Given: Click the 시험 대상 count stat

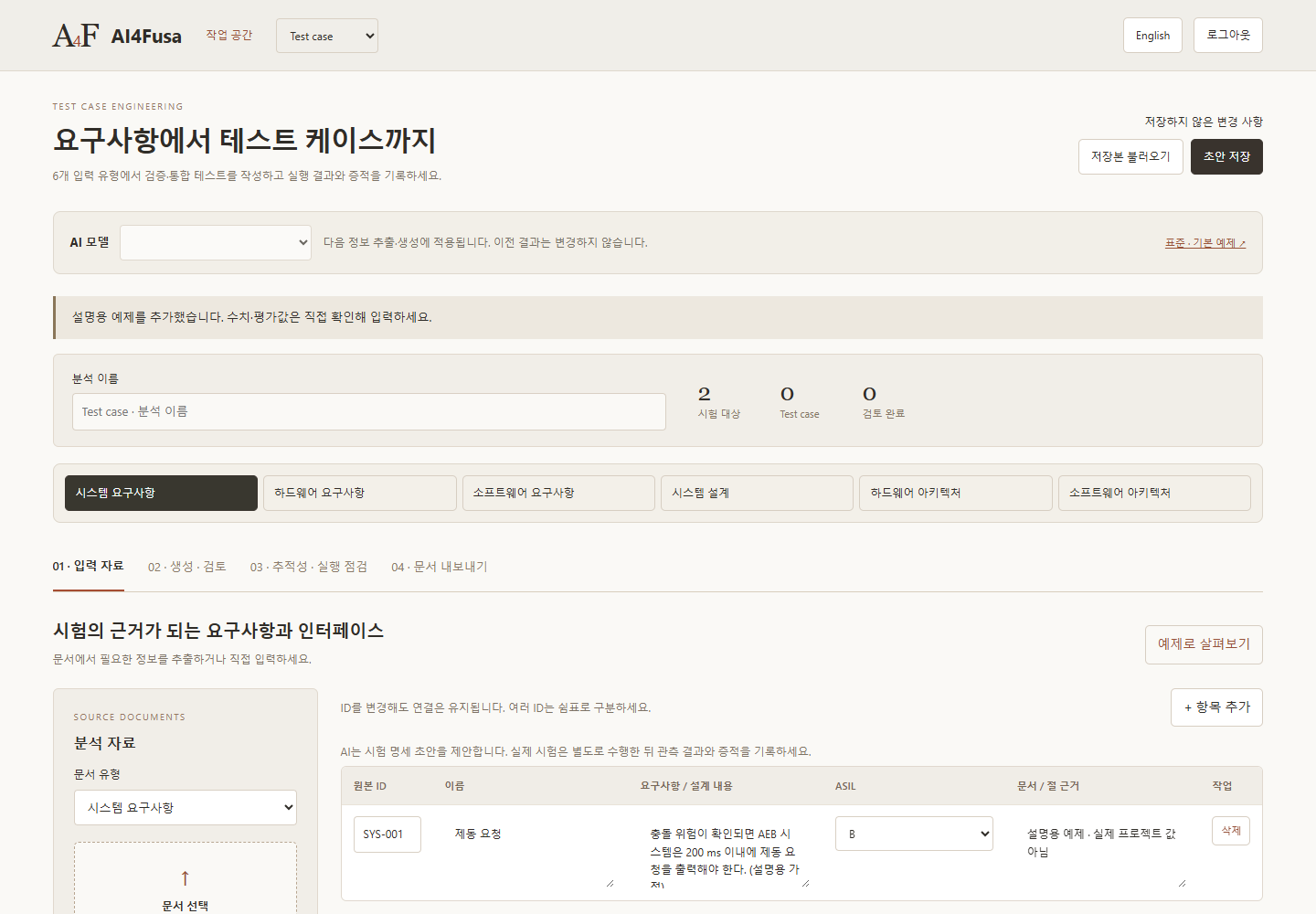Looking at the screenshot, I should [718, 402].
